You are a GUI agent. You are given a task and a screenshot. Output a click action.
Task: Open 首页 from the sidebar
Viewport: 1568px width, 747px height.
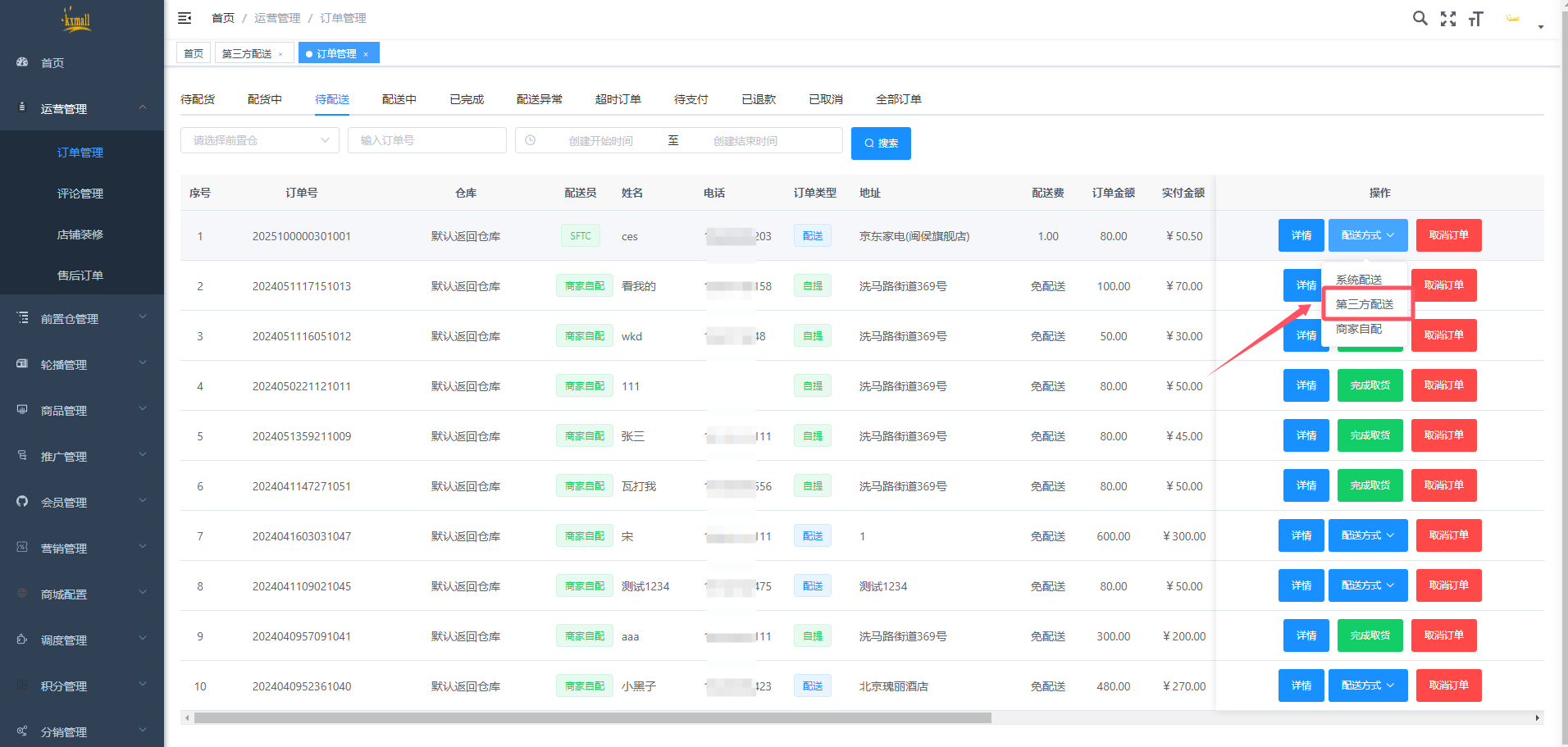click(52, 63)
